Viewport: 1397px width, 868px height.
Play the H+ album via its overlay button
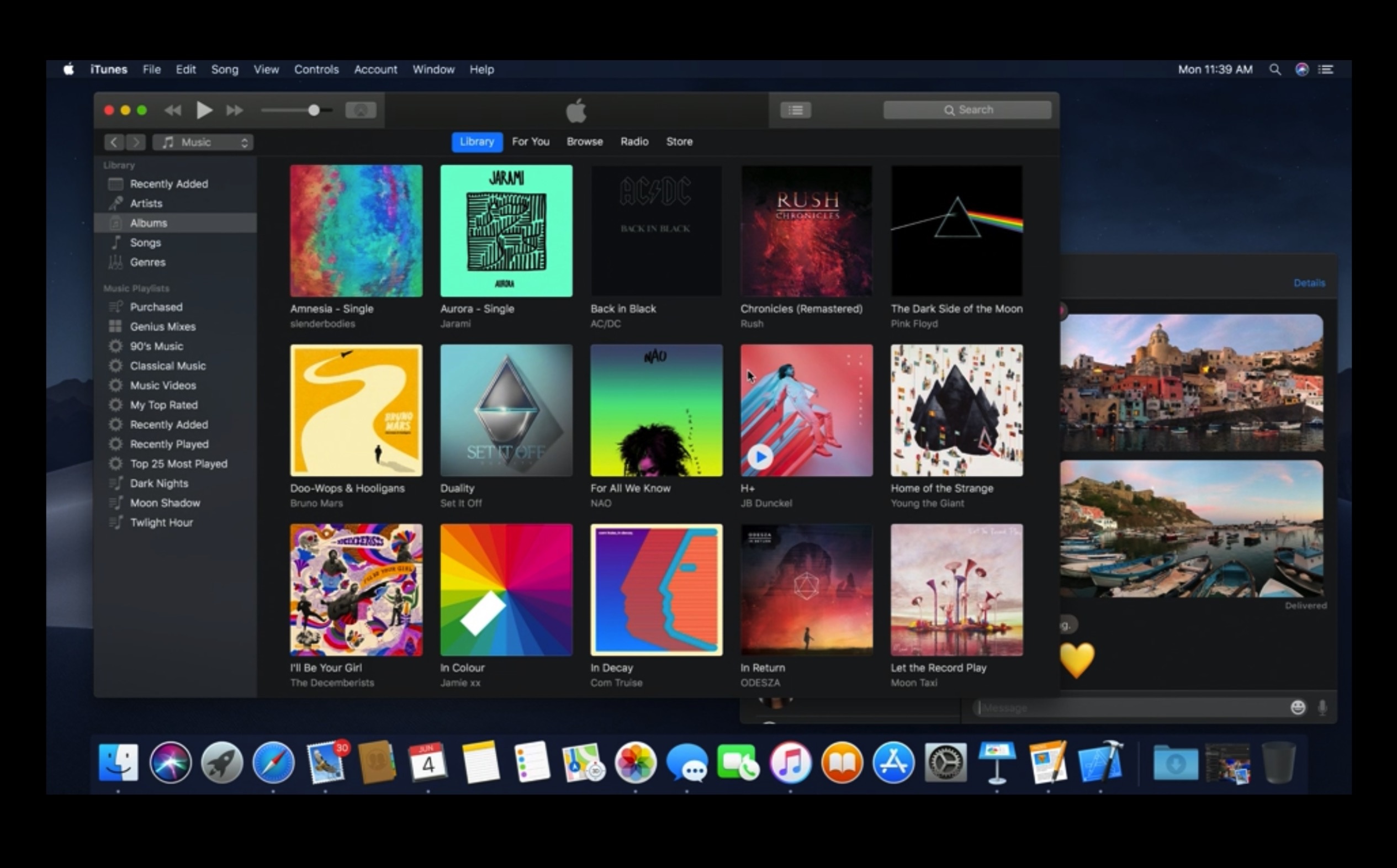pos(761,457)
